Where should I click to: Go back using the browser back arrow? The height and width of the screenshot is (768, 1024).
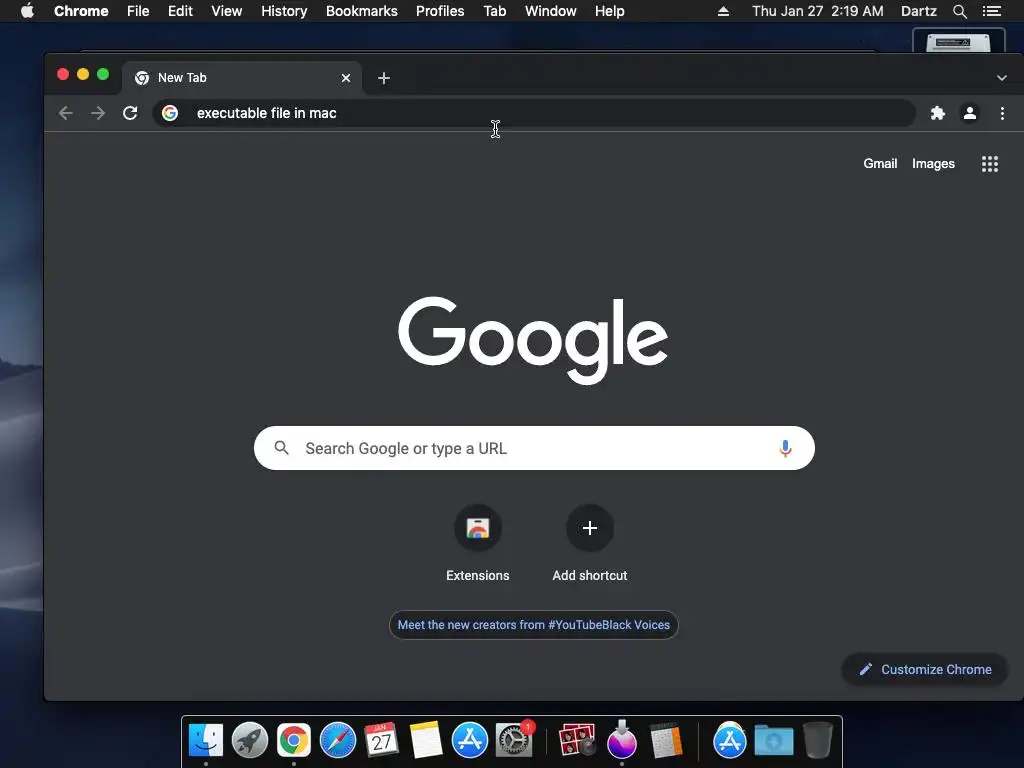(x=65, y=113)
